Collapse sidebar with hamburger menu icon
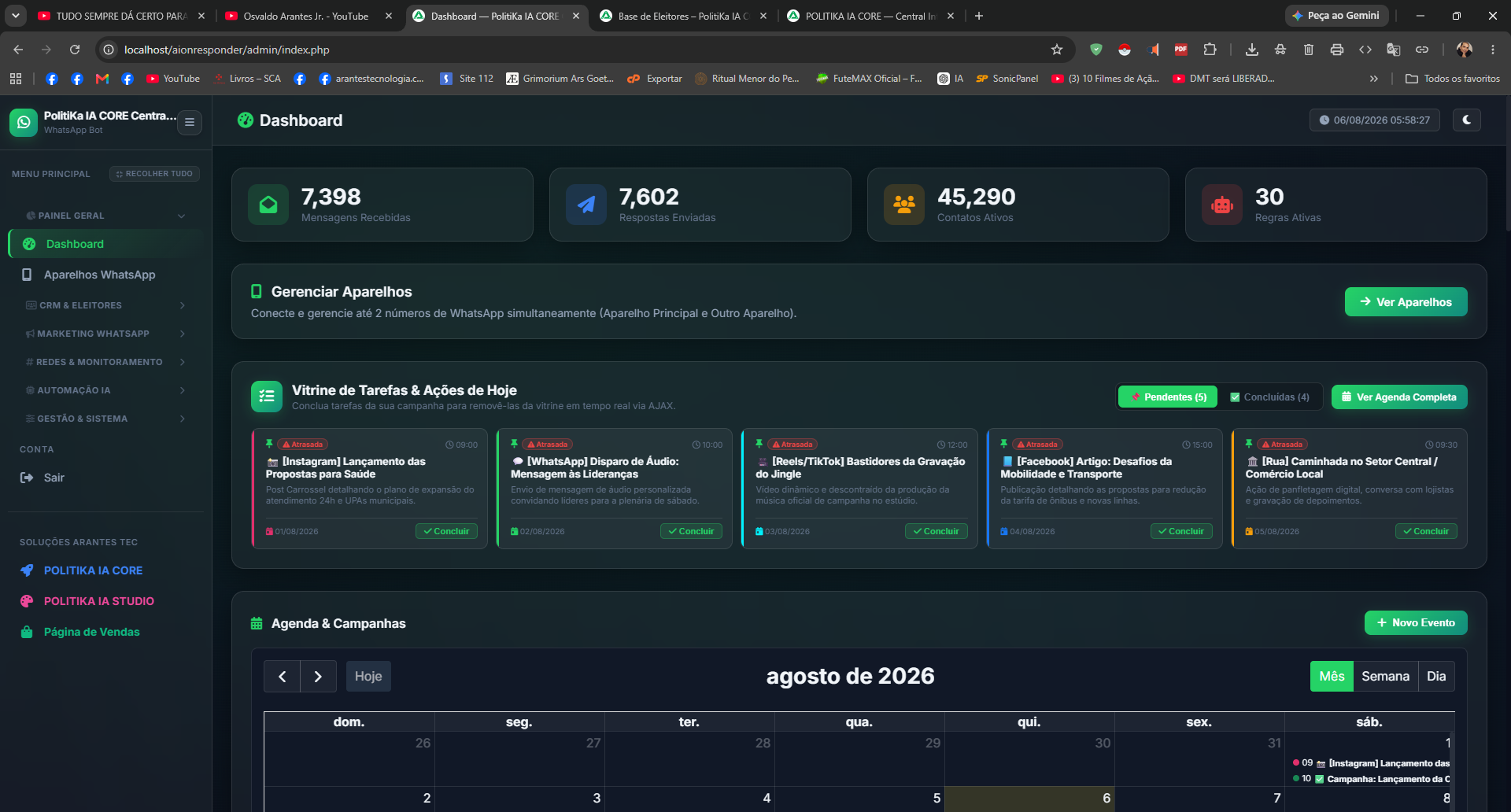This screenshot has width=1511, height=812. point(190,123)
